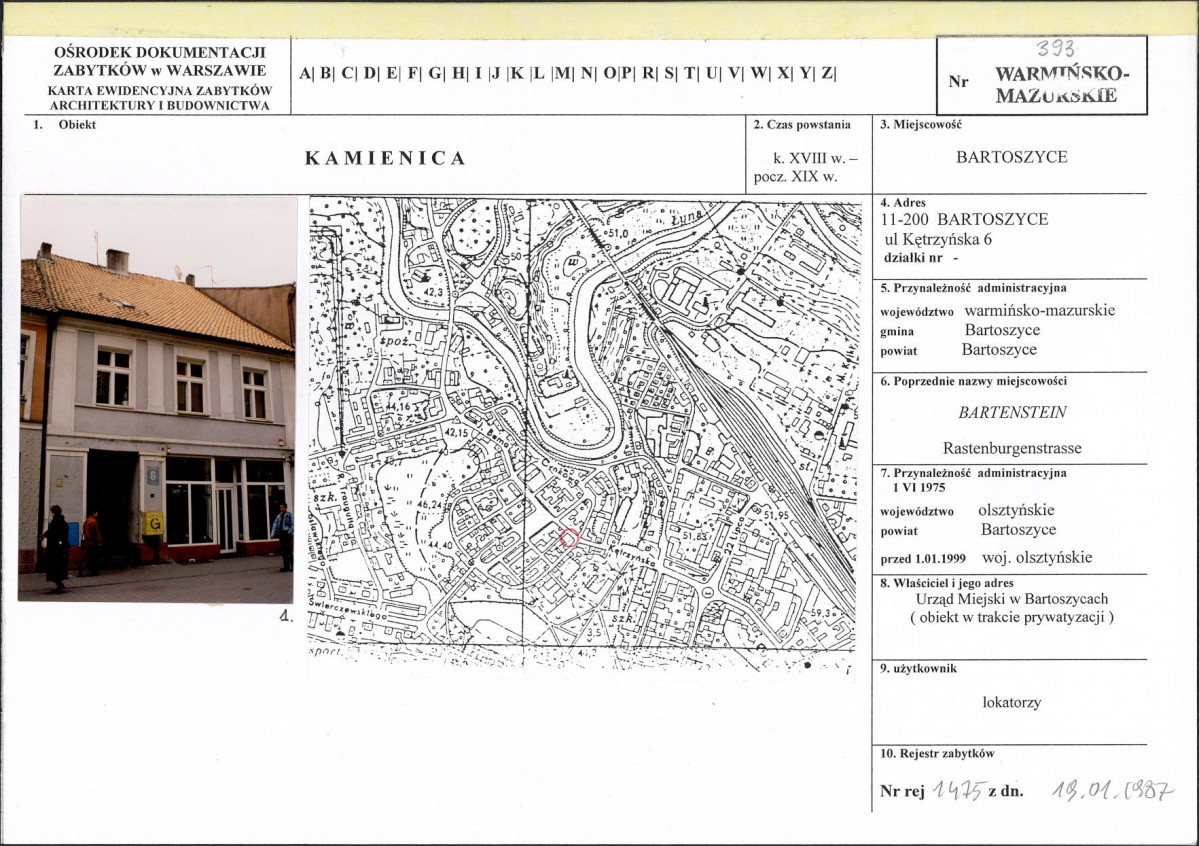
Task: Click note "( obiekt w trakcie prywatyzacji )"
Action: [x=1012, y=617]
